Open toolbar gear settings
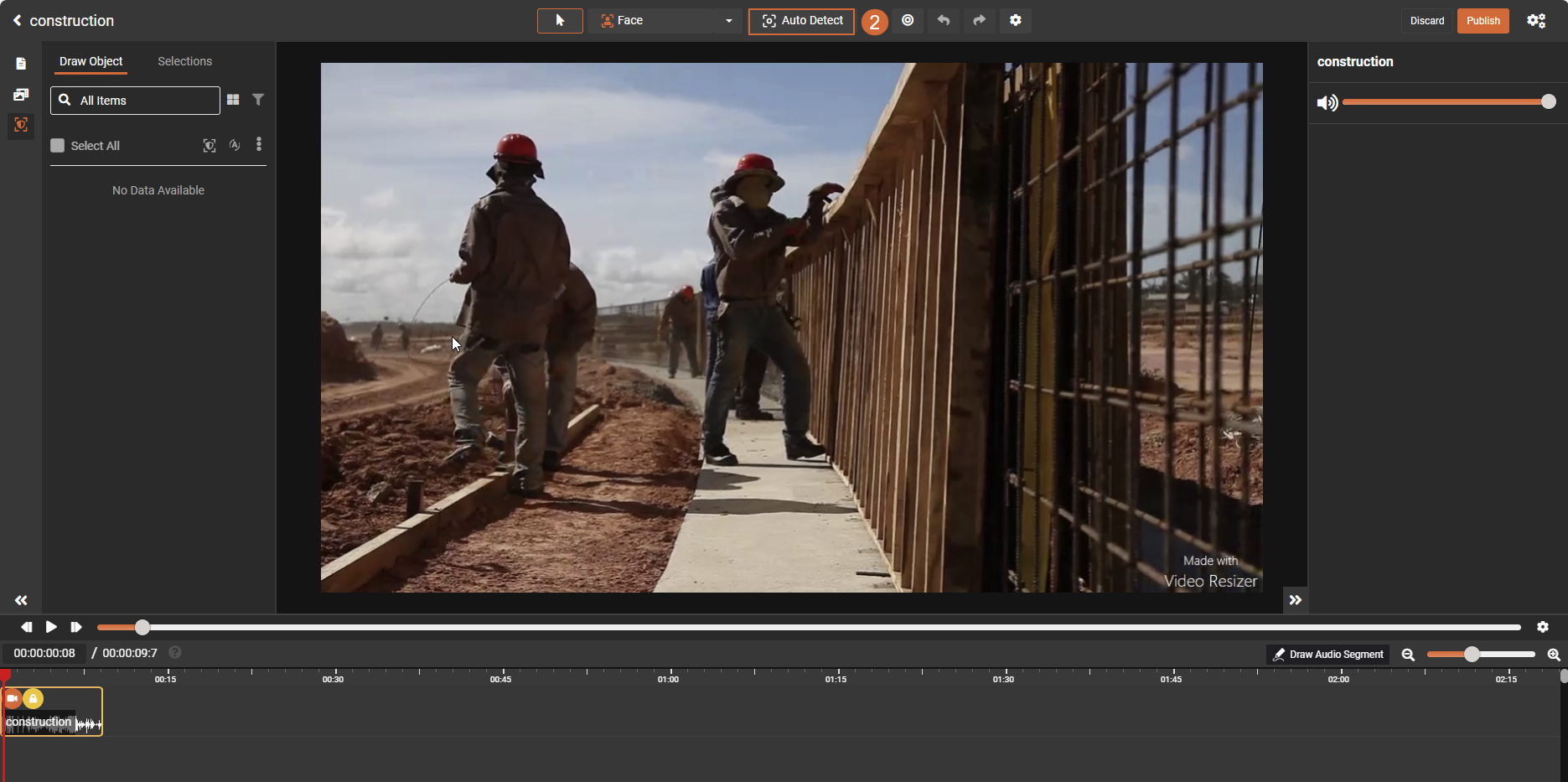This screenshot has width=1568, height=782. [1015, 21]
